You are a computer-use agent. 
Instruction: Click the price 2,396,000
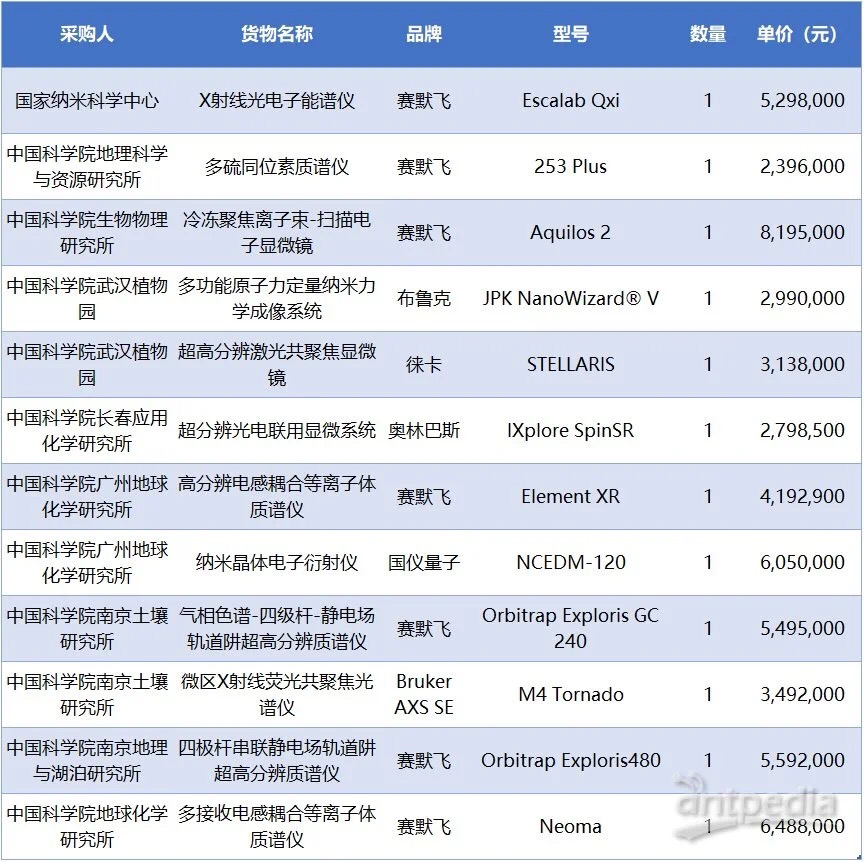(x=802, y=166)
